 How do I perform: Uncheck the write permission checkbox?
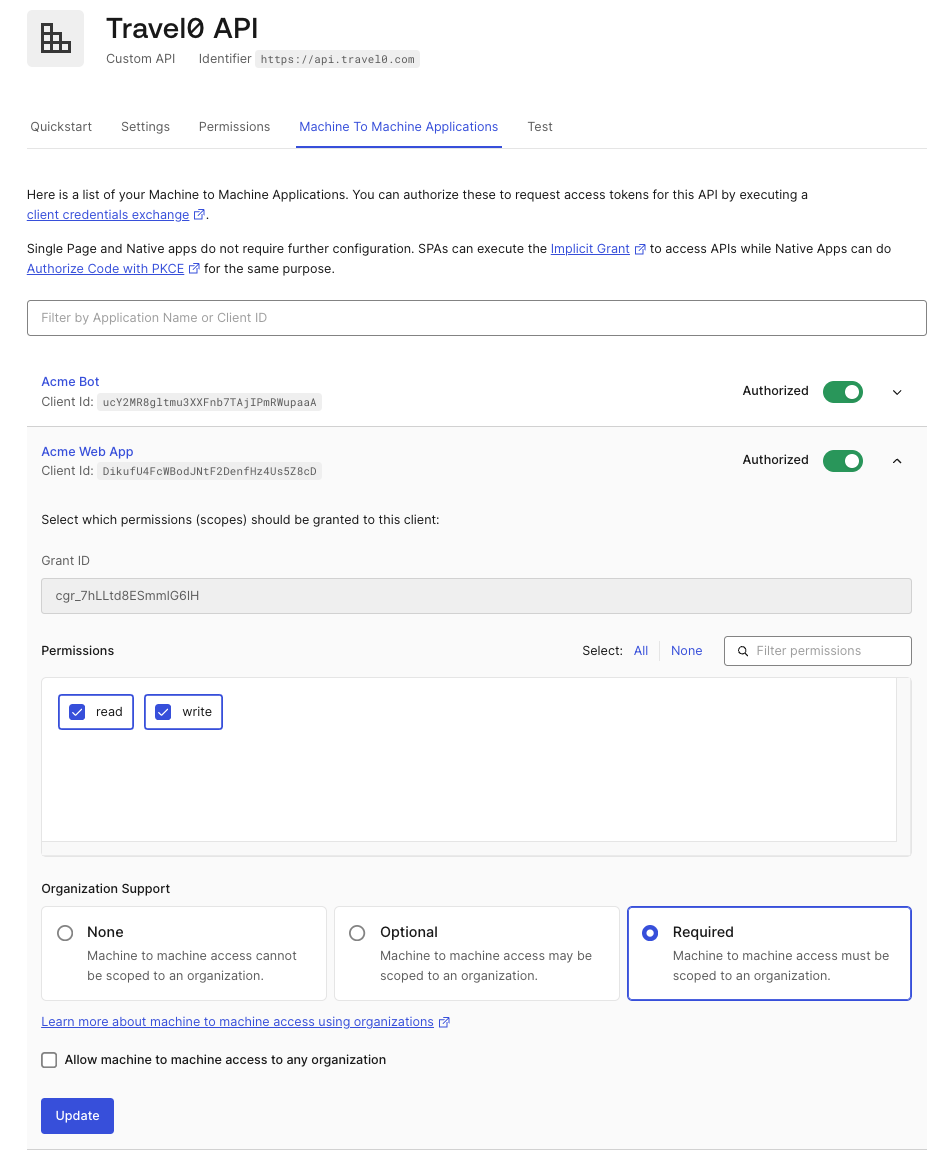coord(163,712)
